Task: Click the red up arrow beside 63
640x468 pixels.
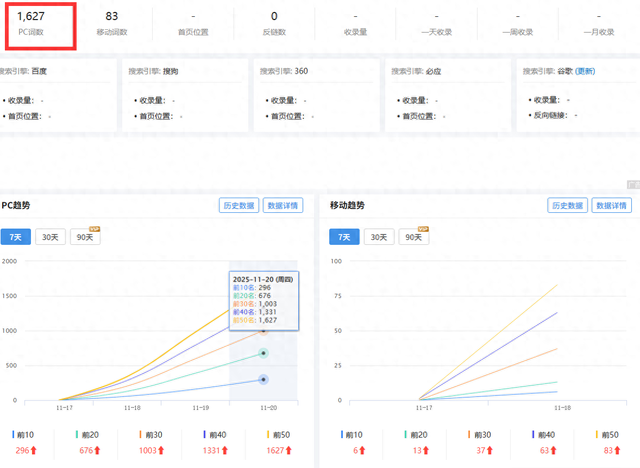Action: click(553, 450)
